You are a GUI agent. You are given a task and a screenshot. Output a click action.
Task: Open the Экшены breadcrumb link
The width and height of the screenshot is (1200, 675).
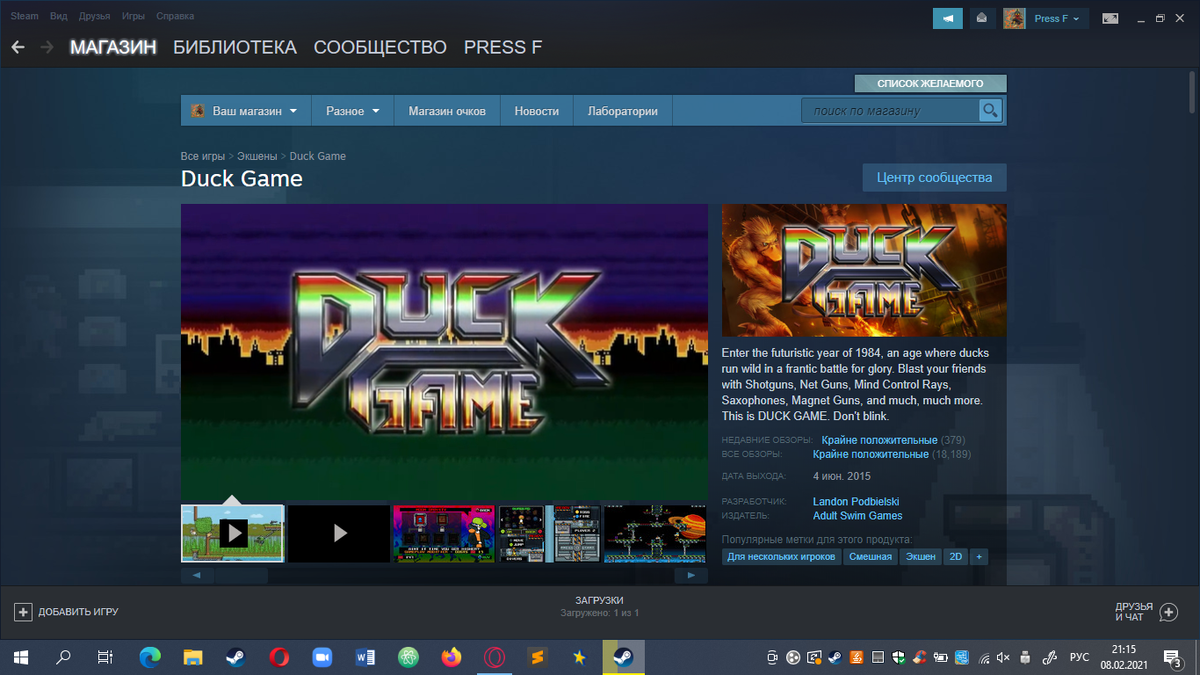[x=258, y=156]
